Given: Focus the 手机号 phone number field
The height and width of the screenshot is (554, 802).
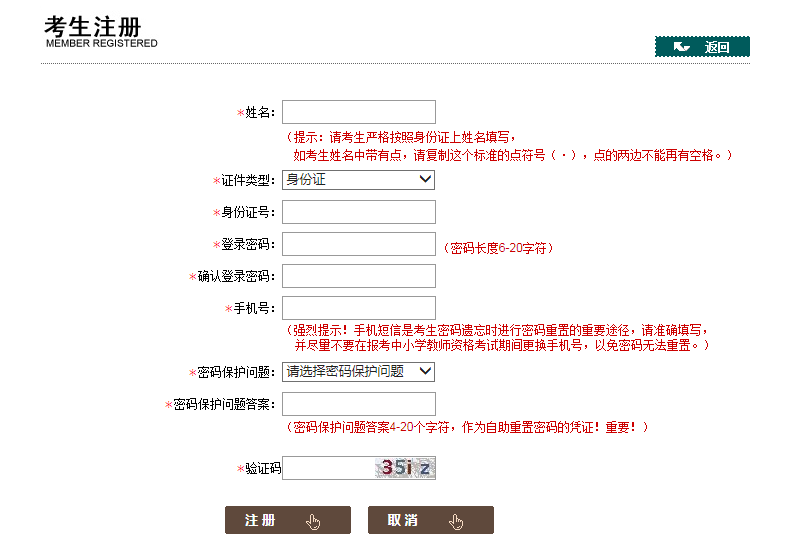Looking at the screenshot, I should pos(358,308).
